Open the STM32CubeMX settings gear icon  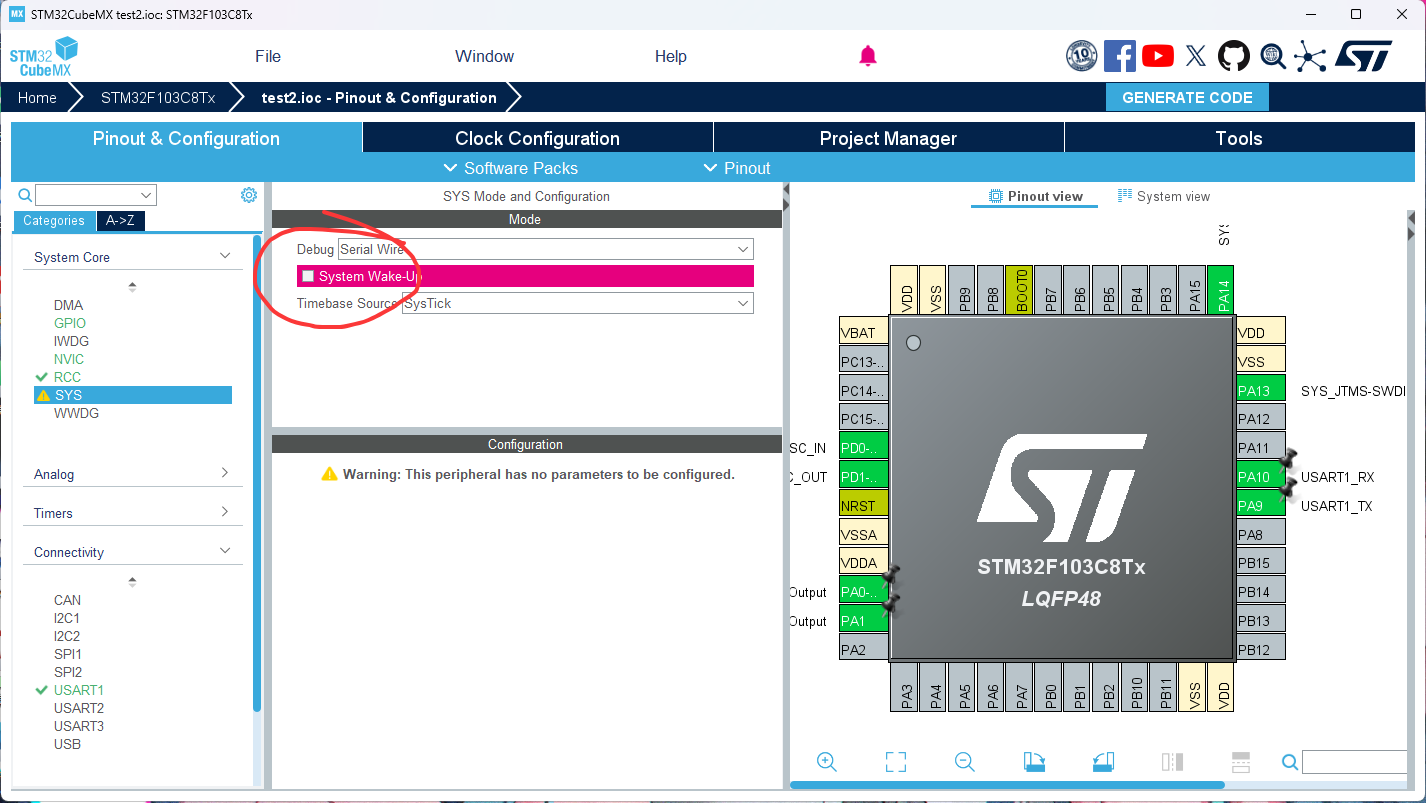pos(248,194)
